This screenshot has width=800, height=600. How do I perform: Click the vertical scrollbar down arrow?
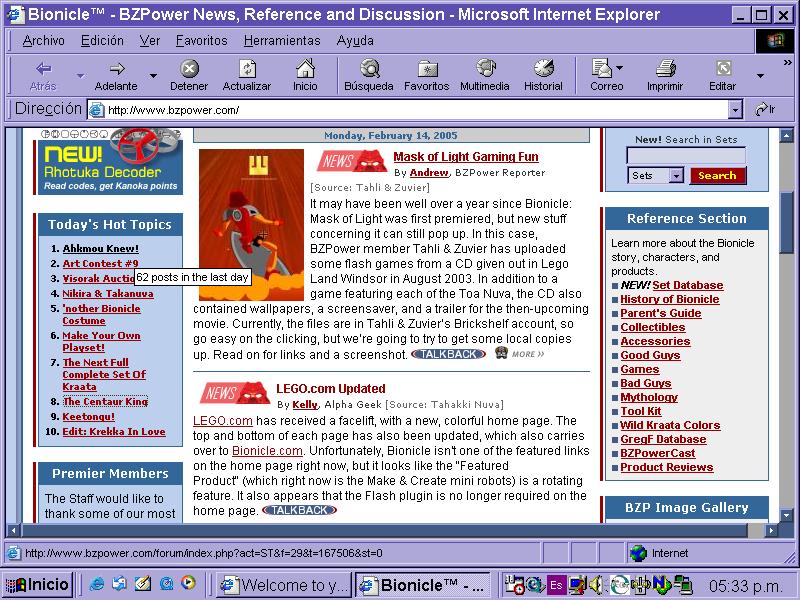[x=786, y=515]
